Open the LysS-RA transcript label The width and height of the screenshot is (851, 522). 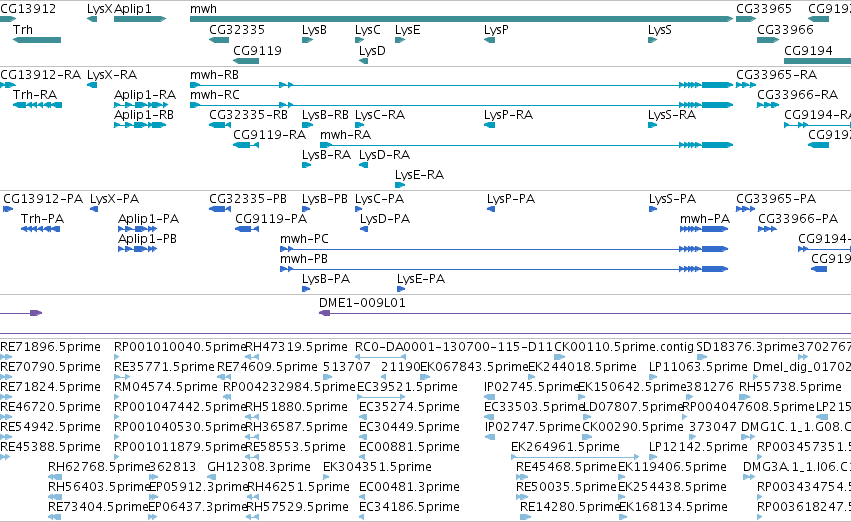pos(672,114)
